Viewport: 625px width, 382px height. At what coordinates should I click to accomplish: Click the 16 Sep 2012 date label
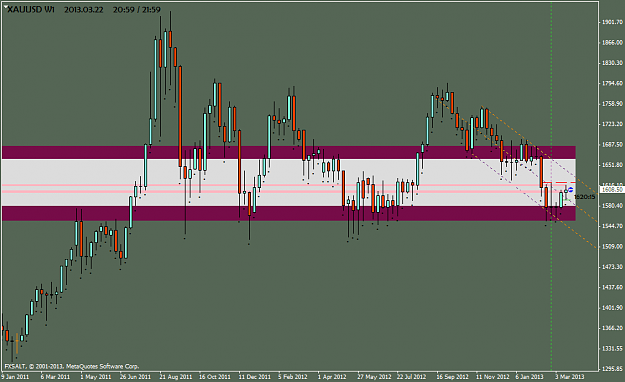pyautogui.click(x=452, y=377)
